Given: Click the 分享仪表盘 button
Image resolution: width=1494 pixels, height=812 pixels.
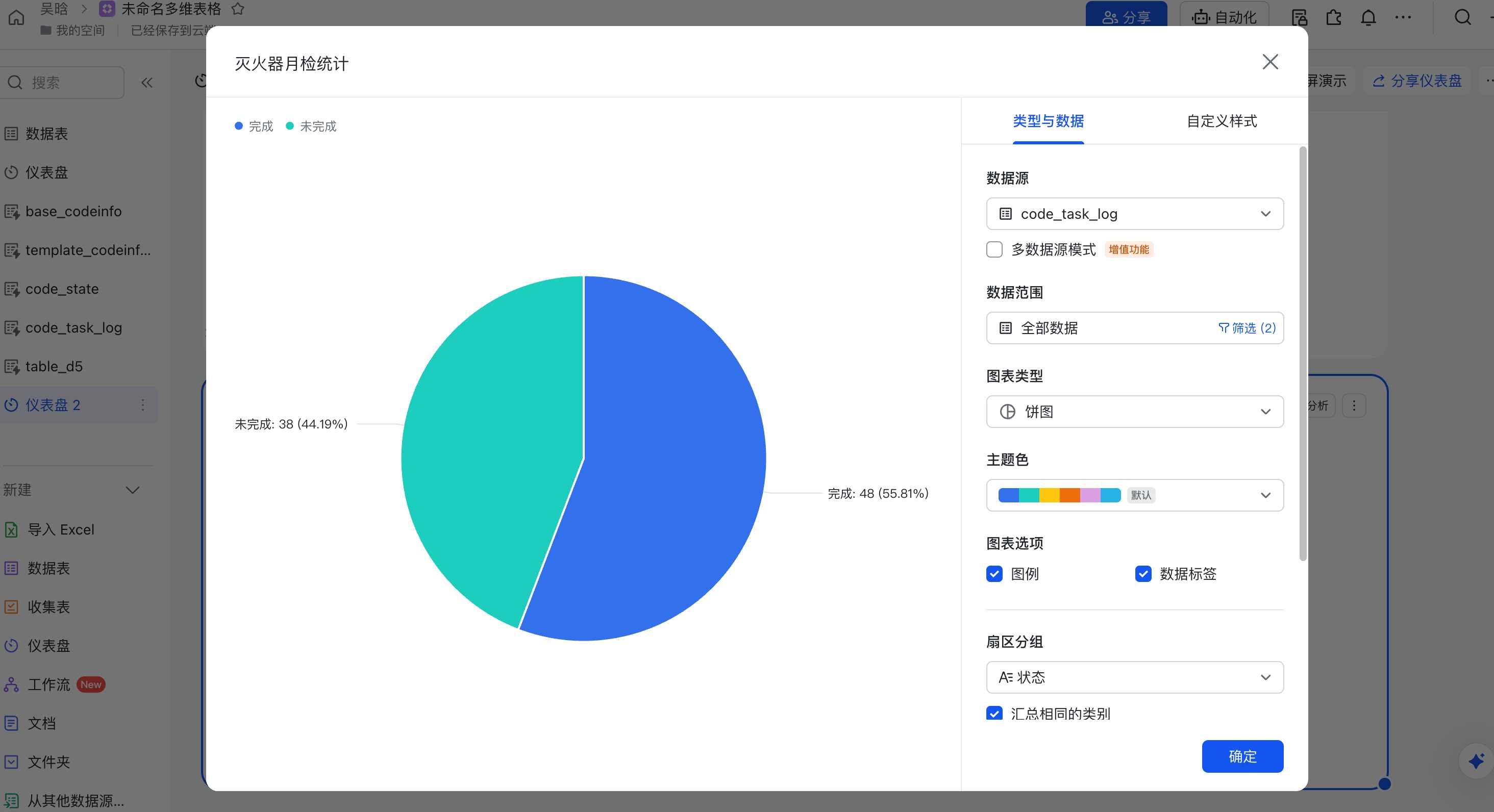Looking at the screenshot, I should pyautogui.click(x=1417, y=81).
